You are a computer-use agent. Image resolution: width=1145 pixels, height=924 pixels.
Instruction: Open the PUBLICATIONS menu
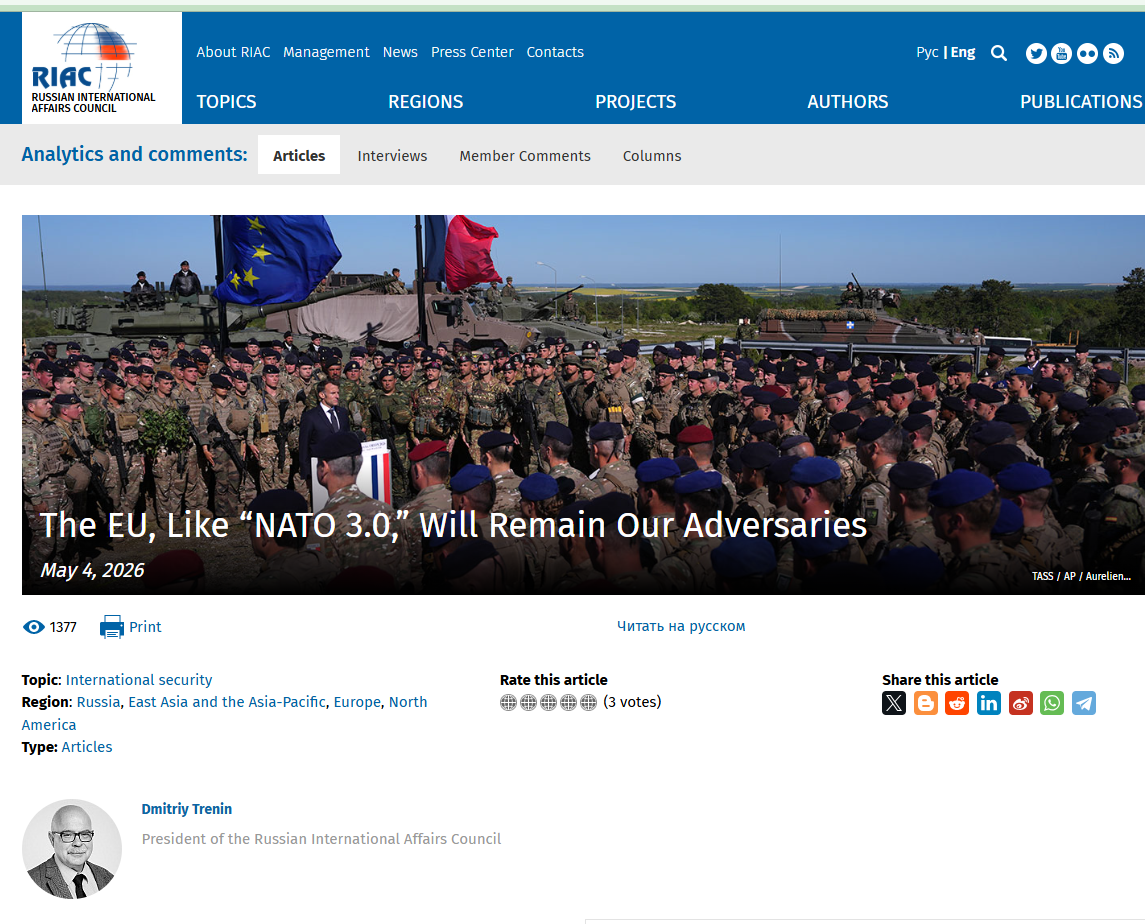coord(1081,102)
